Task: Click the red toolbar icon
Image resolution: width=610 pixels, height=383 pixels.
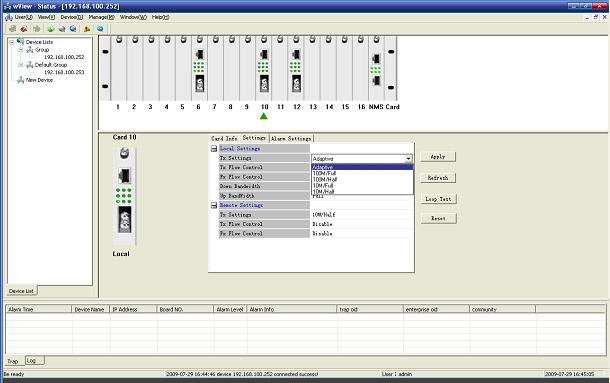Action: [x=24, y=29]
